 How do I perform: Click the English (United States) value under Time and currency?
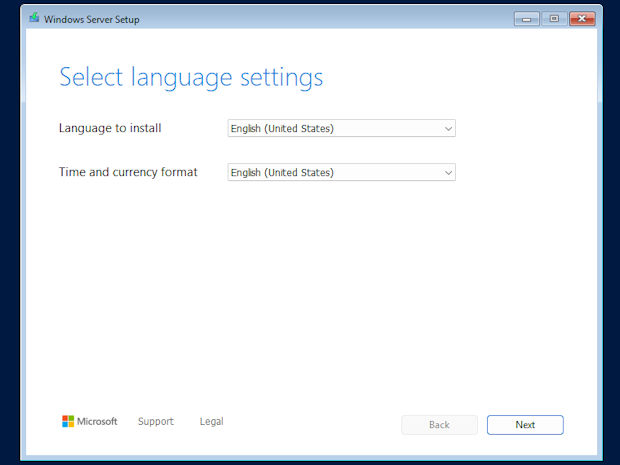[282, 172]
